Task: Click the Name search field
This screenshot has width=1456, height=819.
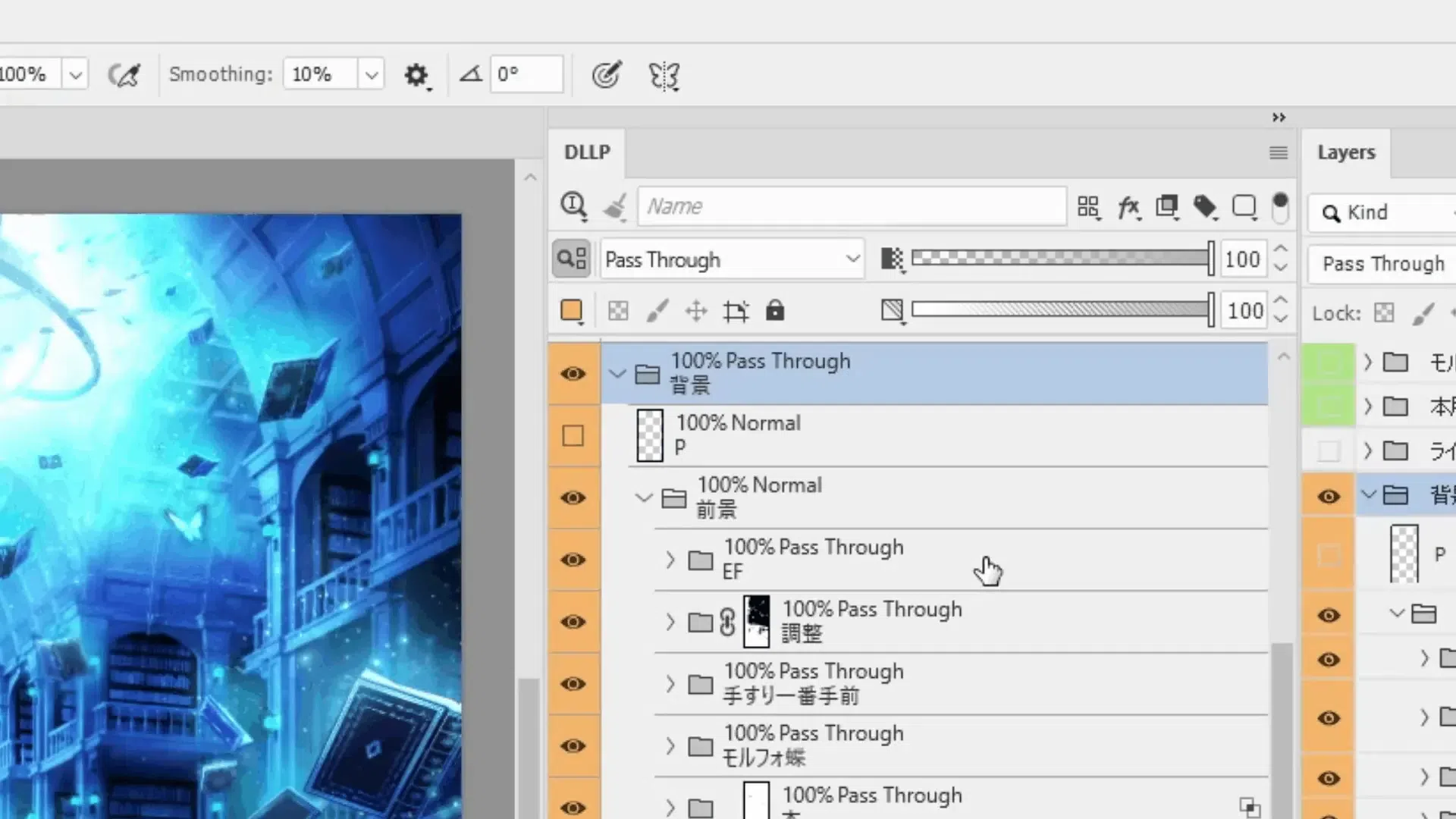Action: [852, 206]
